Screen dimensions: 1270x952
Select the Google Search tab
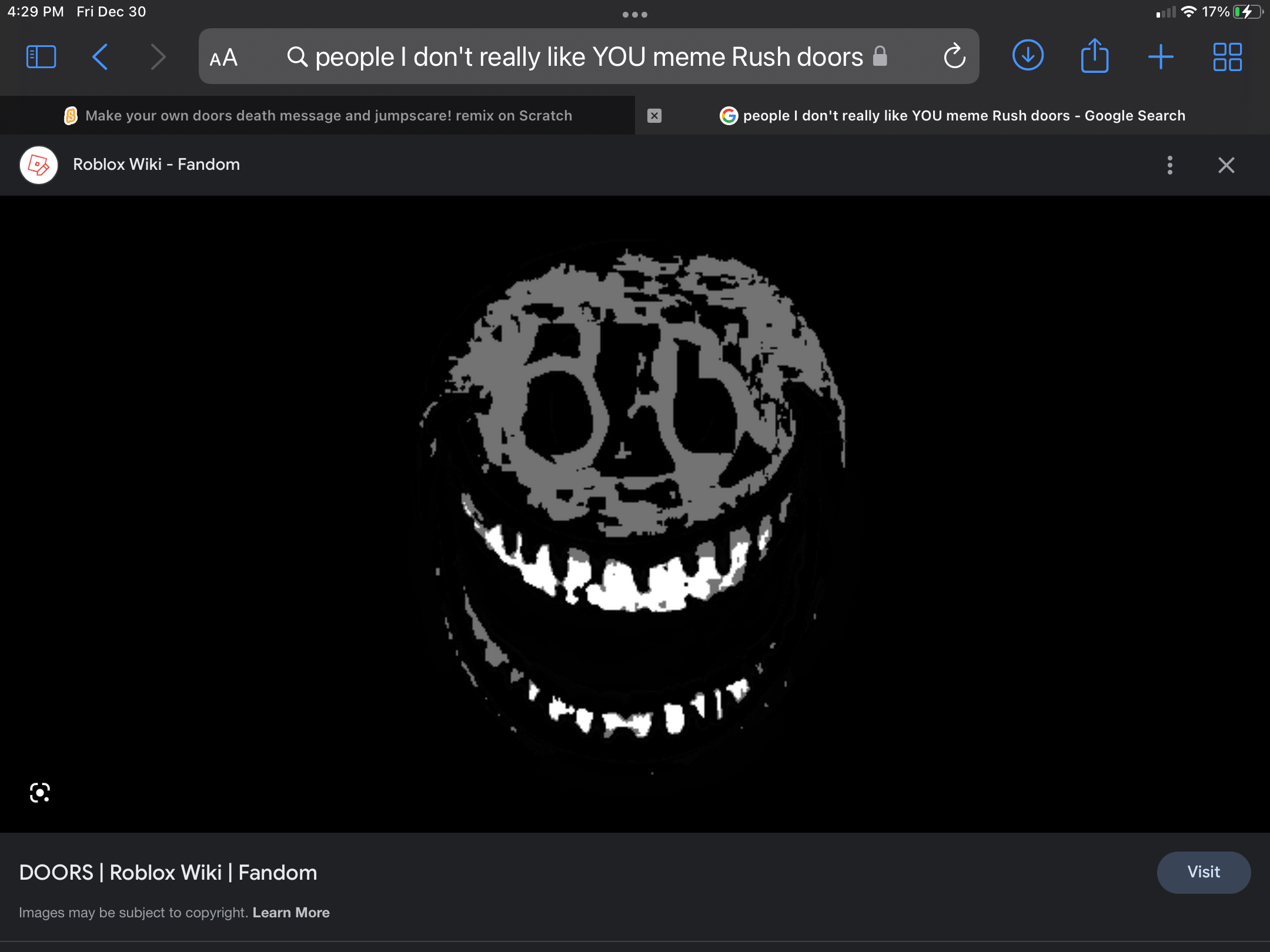coord(963,116)
